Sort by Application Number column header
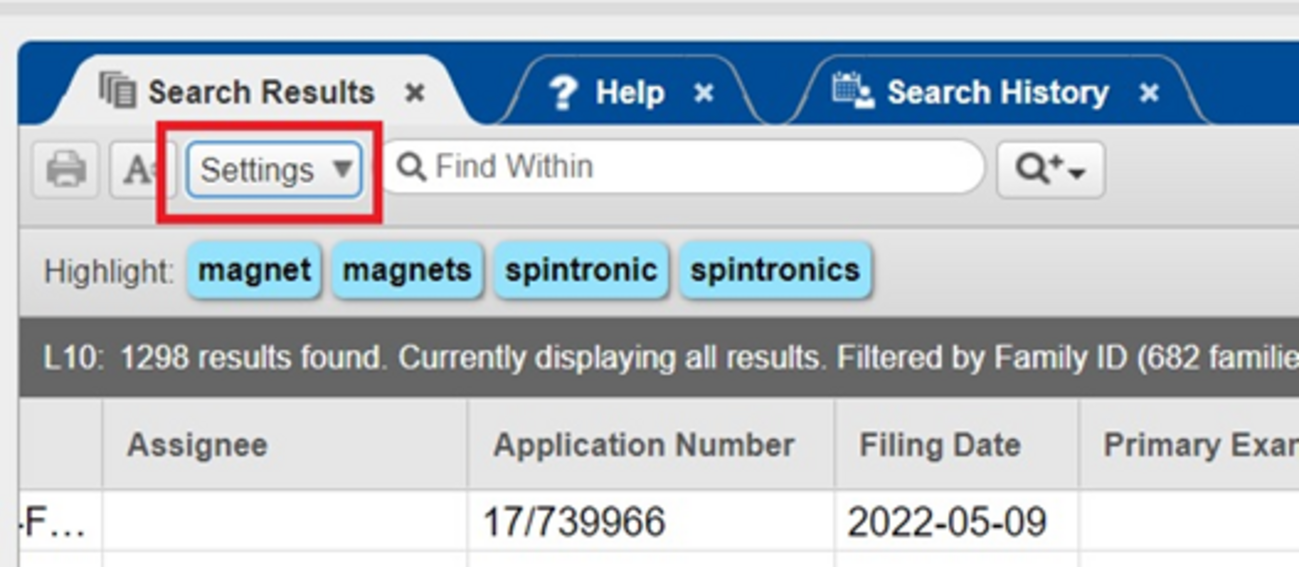Viewport: 1299px width, 567px height. [644, 445]
